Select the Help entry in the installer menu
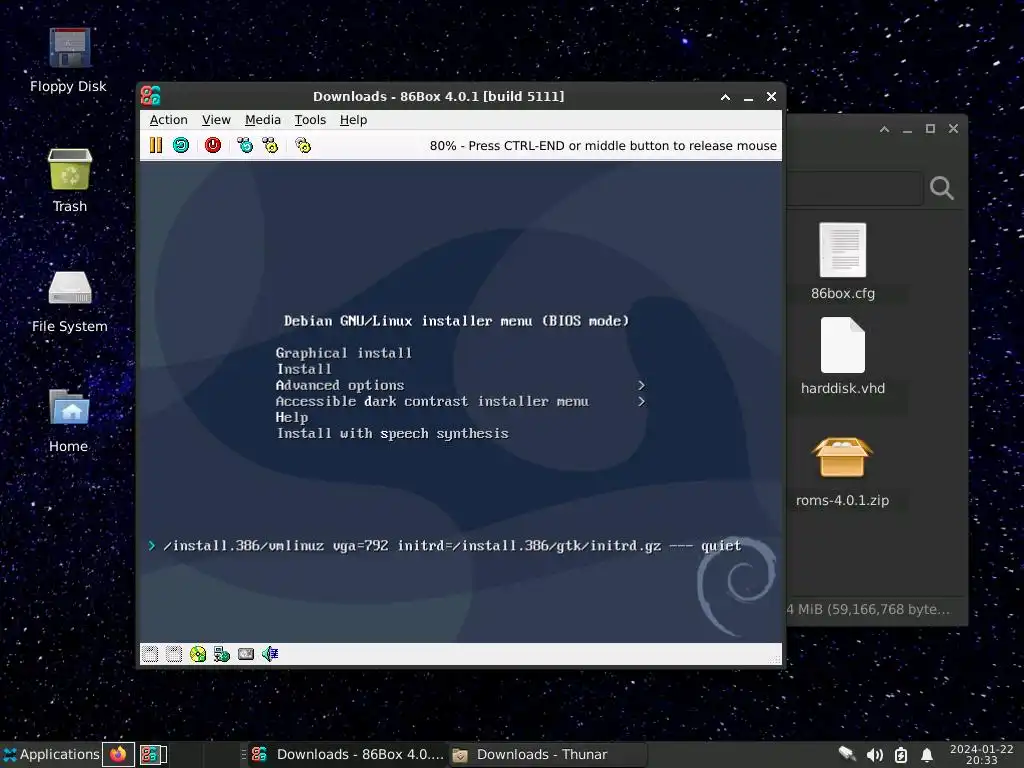The width and height of the screenshot is (1024, 768). [x=291, y=417]
